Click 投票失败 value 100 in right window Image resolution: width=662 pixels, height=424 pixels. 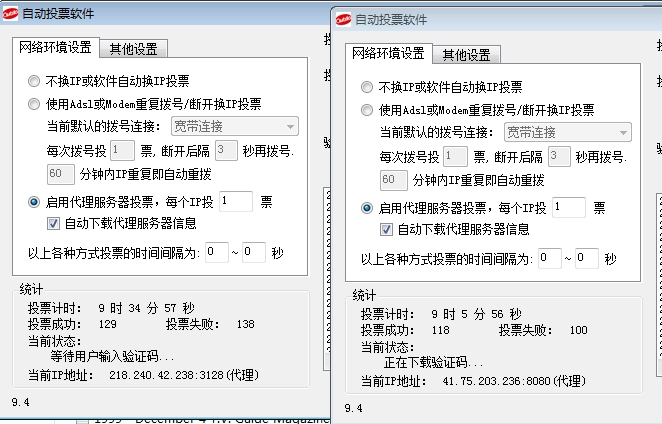578,330
